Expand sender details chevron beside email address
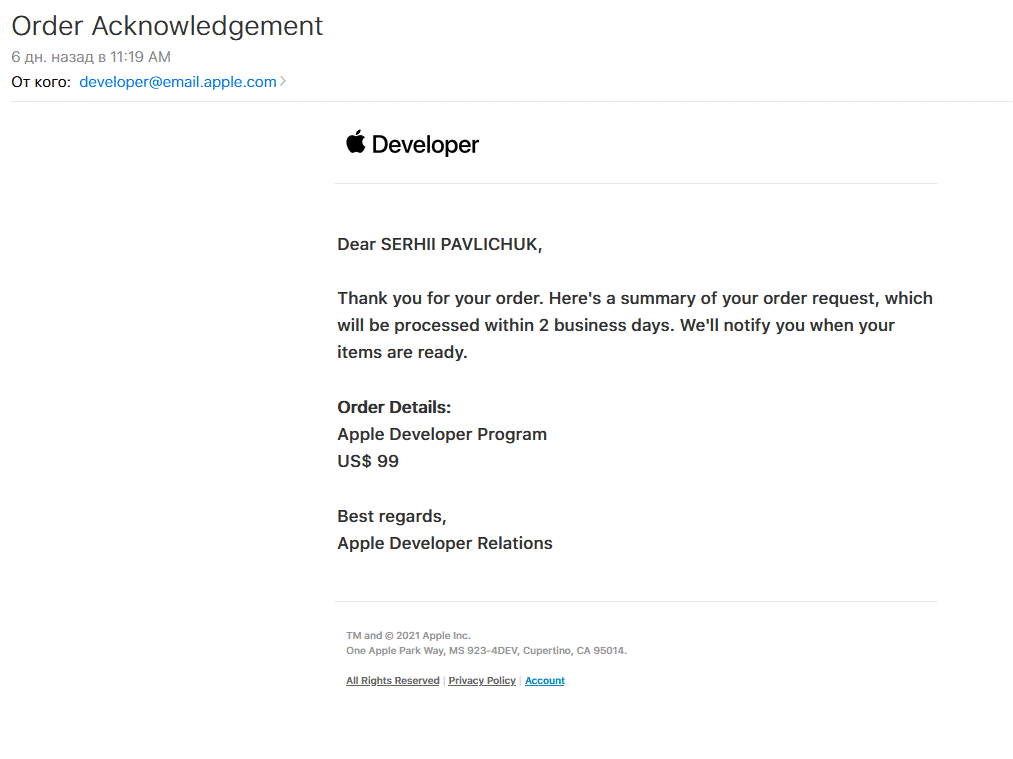This screenshot has width=1013, height=759. click(283, 81)
